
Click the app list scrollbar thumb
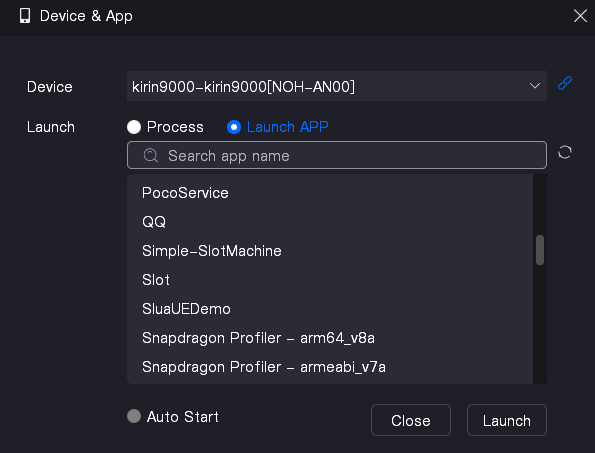point(540,250)
